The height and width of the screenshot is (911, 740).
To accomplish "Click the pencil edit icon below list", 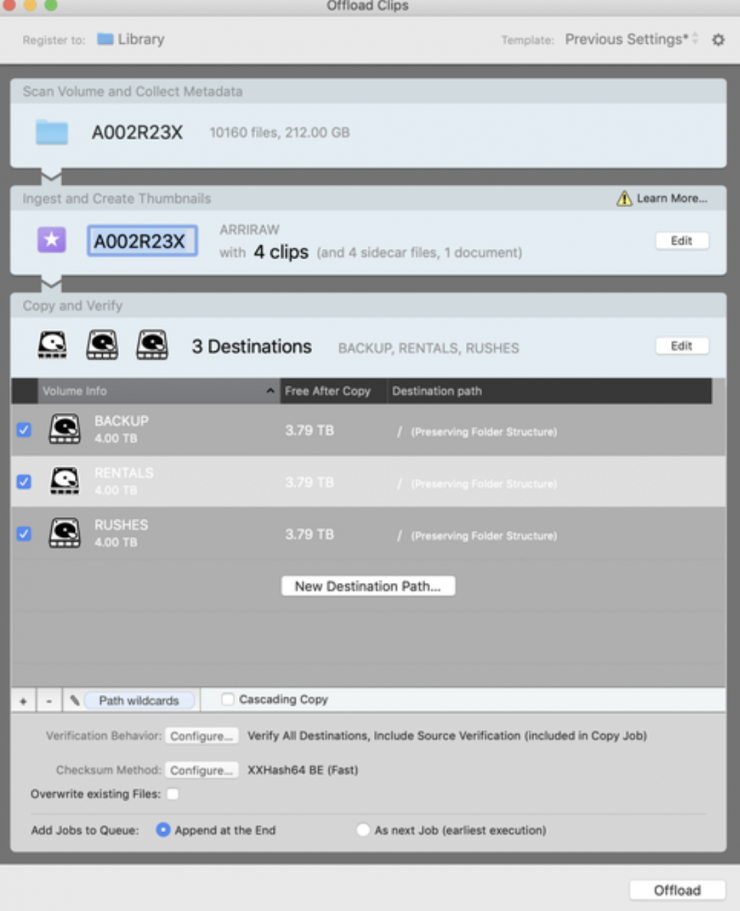I will [x=75, y=701].
